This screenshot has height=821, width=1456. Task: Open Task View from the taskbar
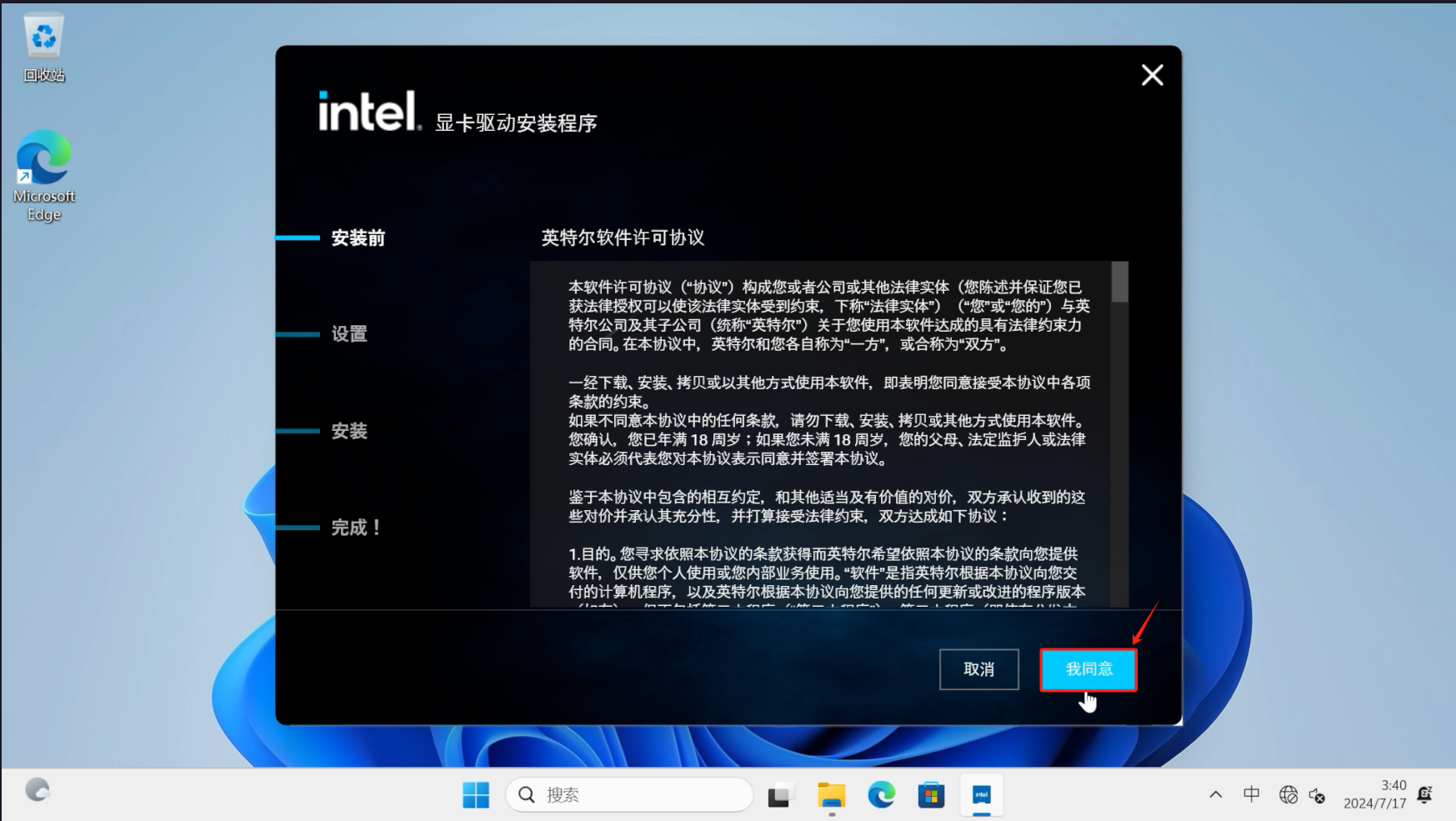coord(780,795)
